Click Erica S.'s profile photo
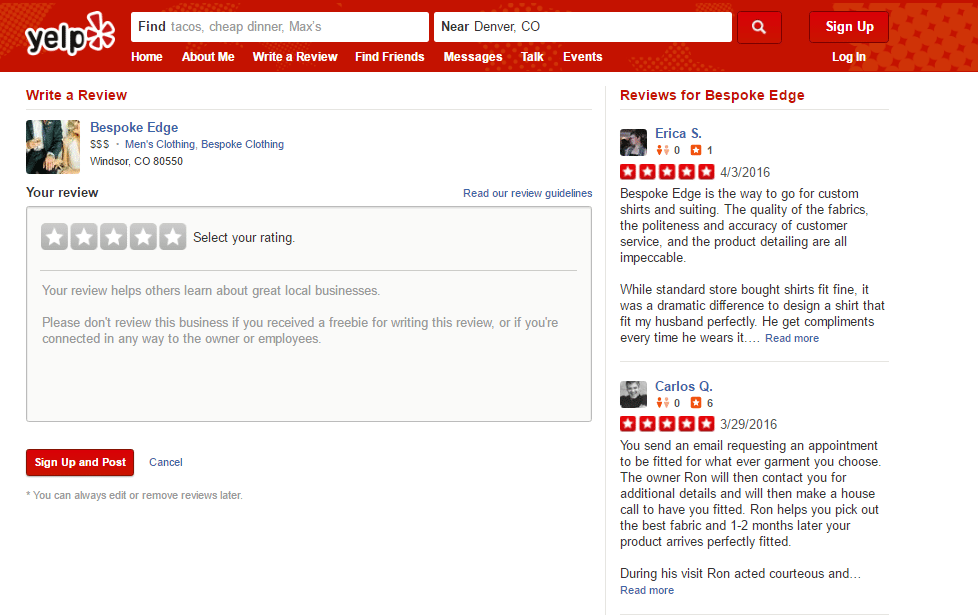Viewport: 978px width, 615px height. click(x=633, y=142)
